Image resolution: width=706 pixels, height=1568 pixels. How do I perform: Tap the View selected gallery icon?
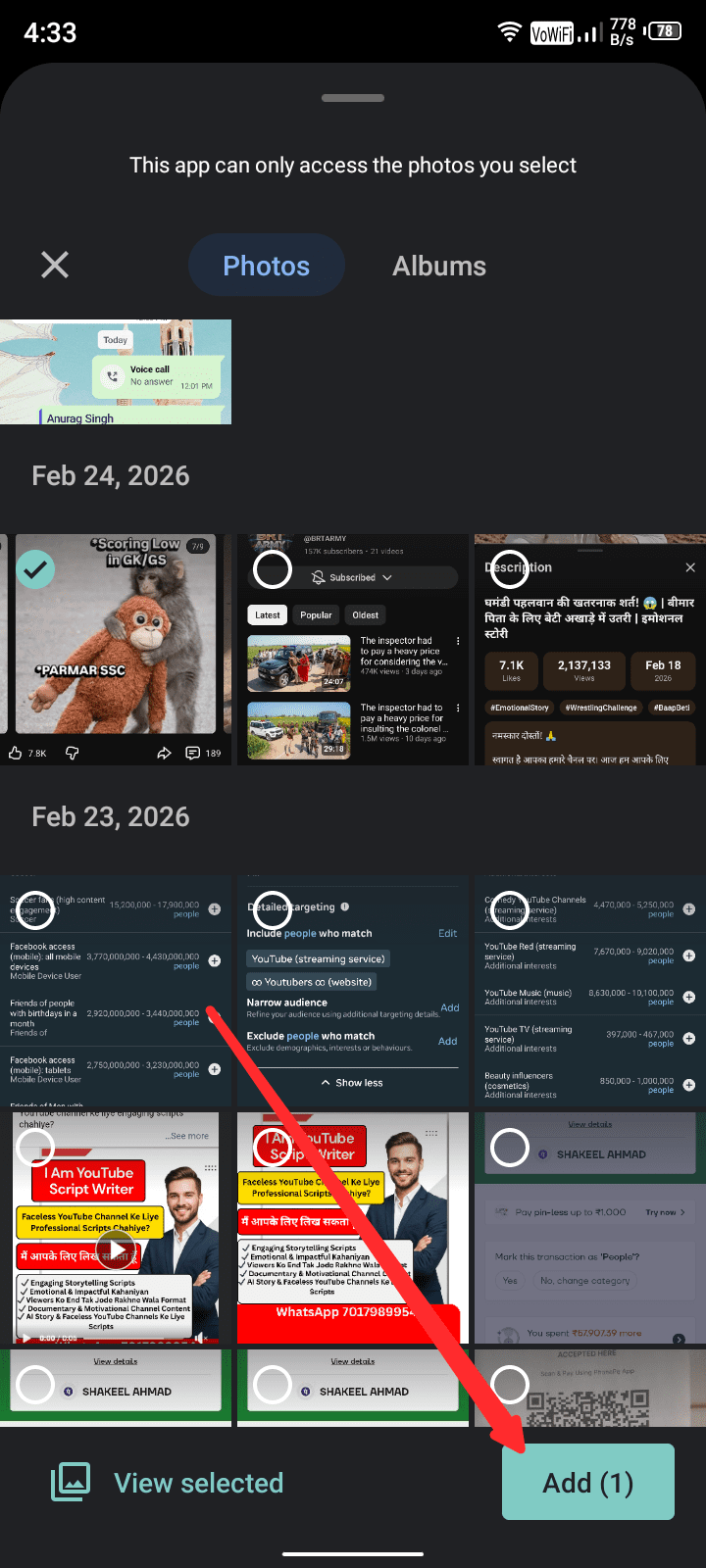[x=71, y=1482]
